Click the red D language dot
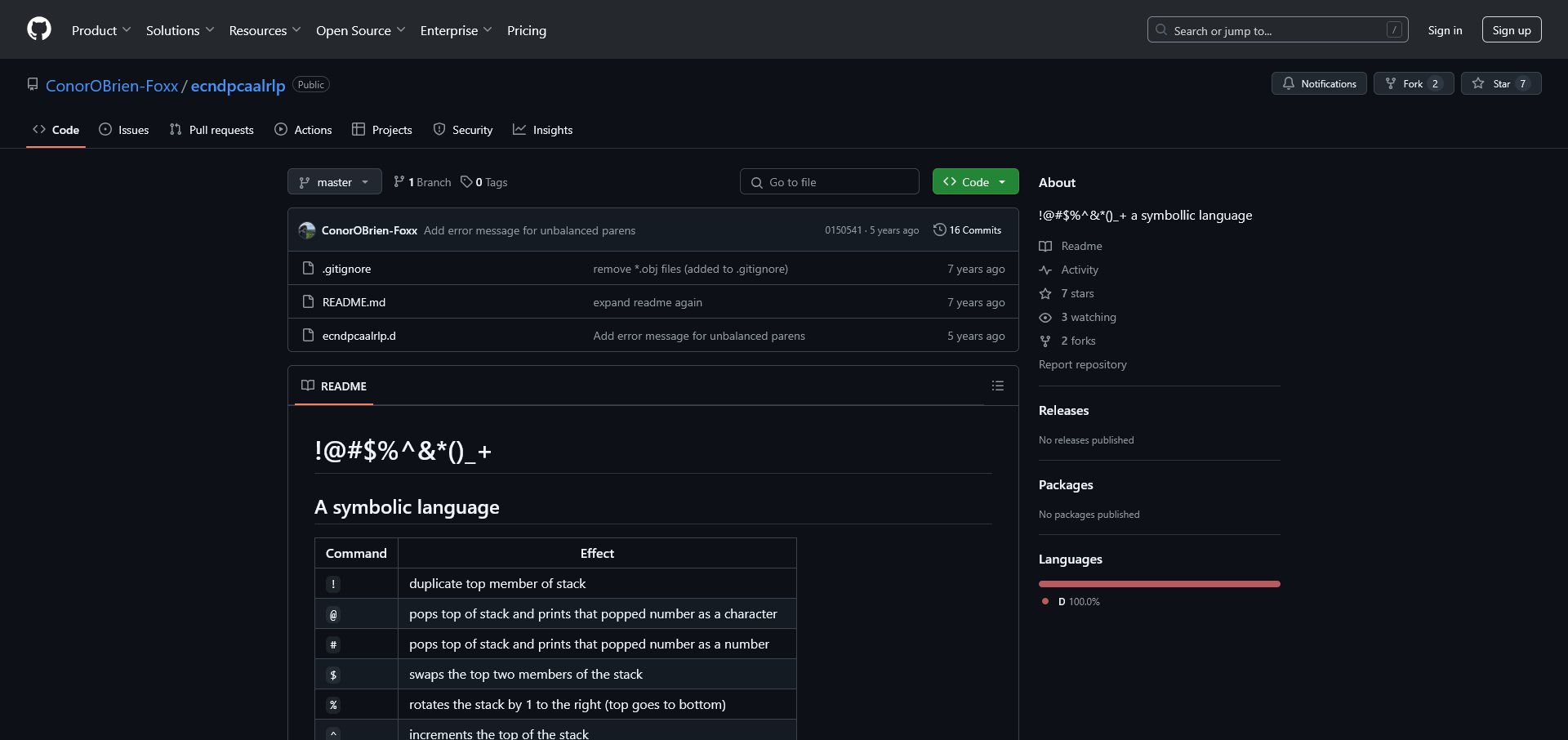The image size is (1568, 740). pyautogui.click(x=1045, y=601)
